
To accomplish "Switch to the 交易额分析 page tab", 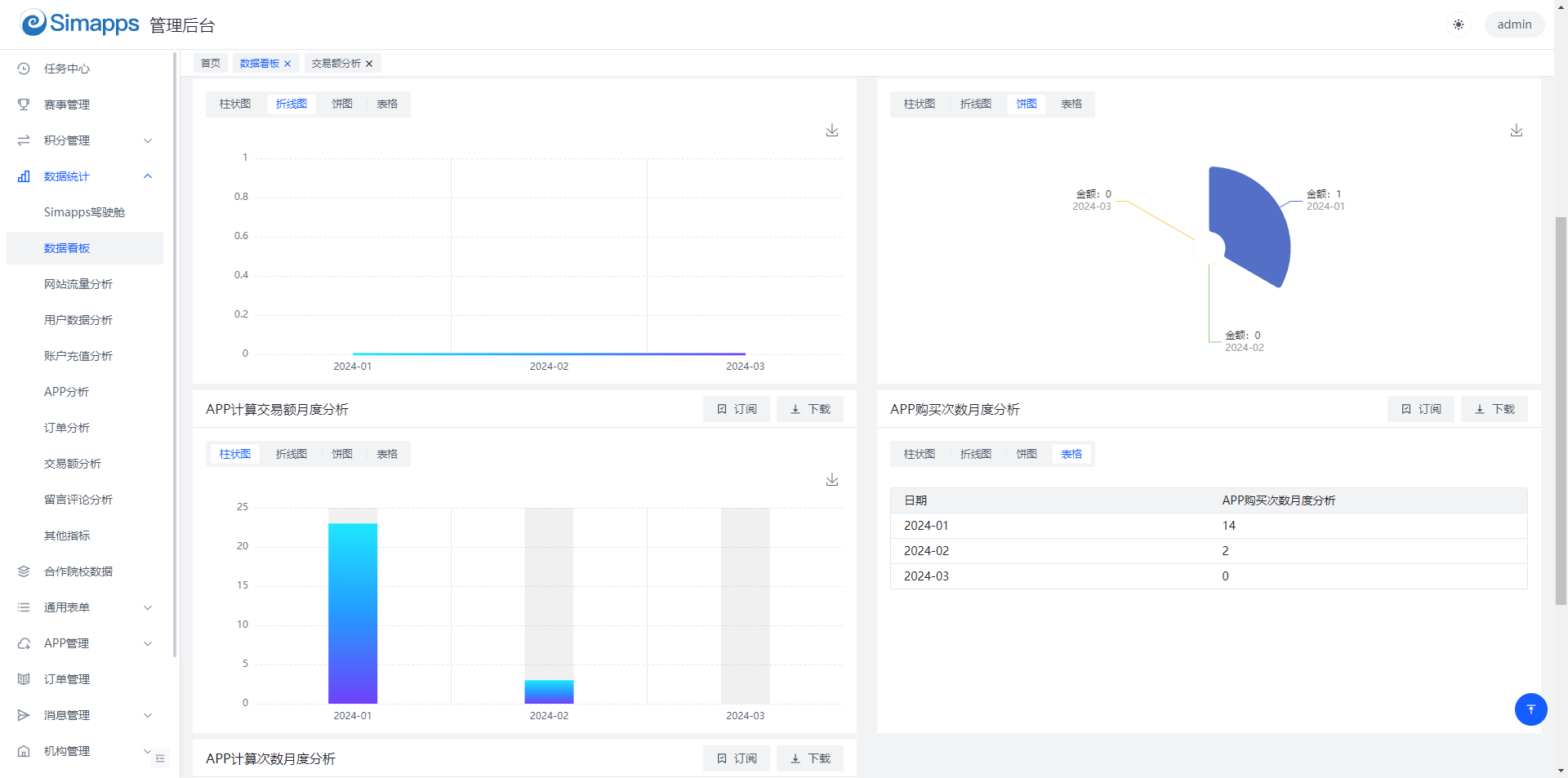I will [336, 63].
